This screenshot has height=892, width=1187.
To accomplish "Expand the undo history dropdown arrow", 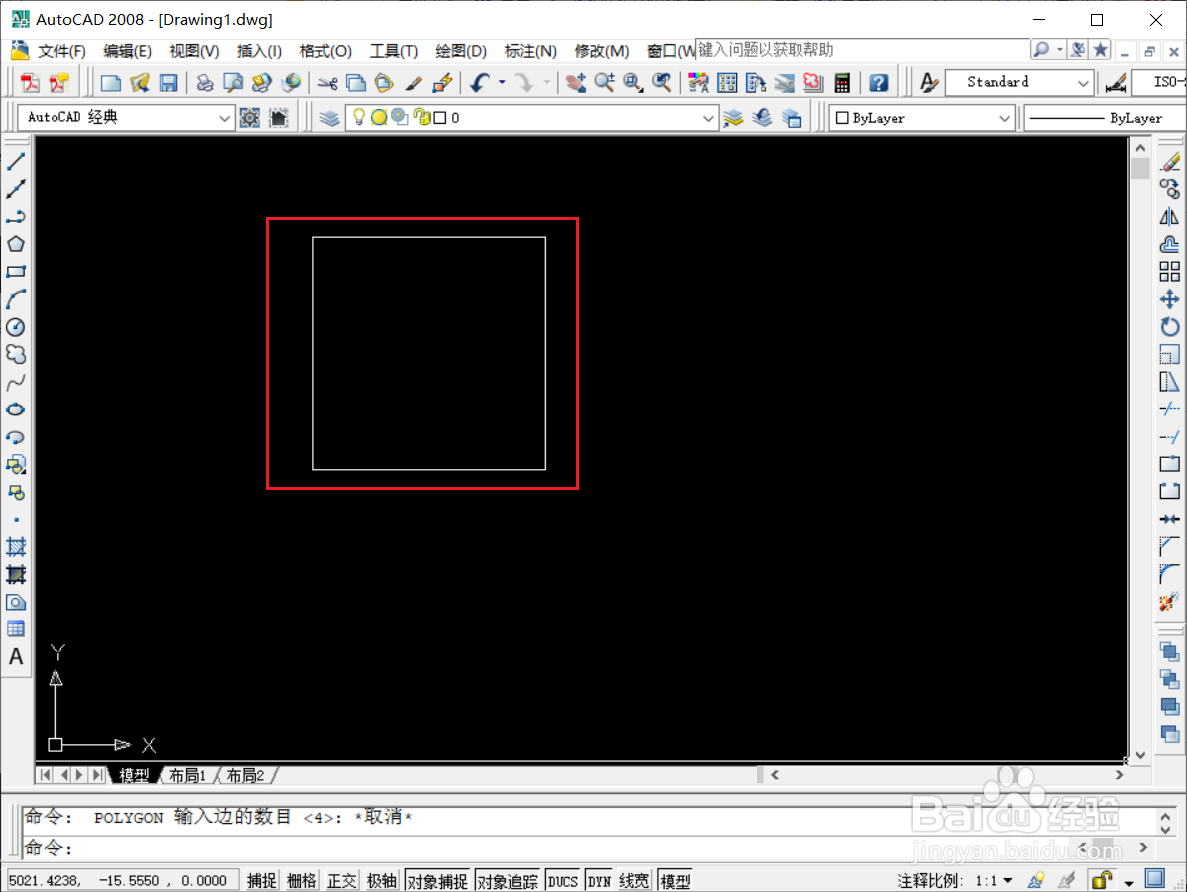I will click(x=502, y=83).
